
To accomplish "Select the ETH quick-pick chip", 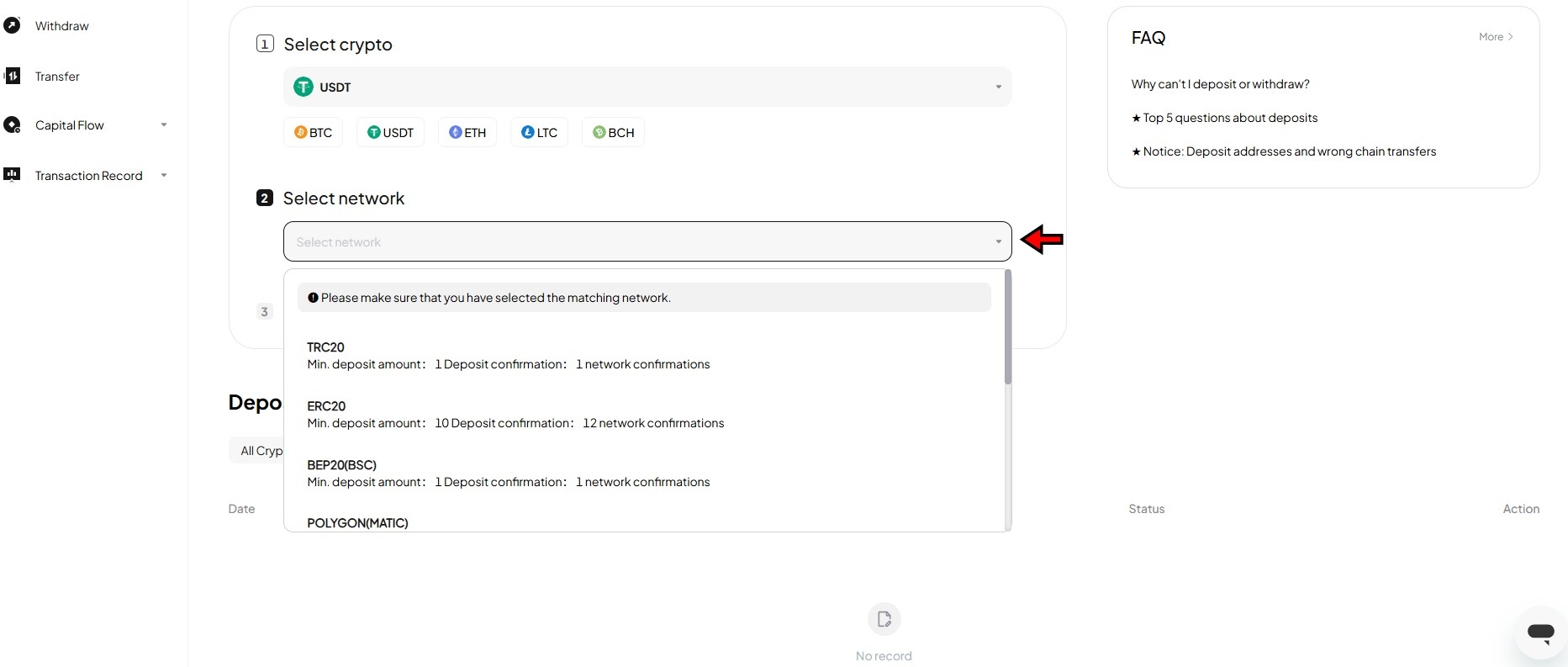I will pyautogui.click(x=467, y=132).
